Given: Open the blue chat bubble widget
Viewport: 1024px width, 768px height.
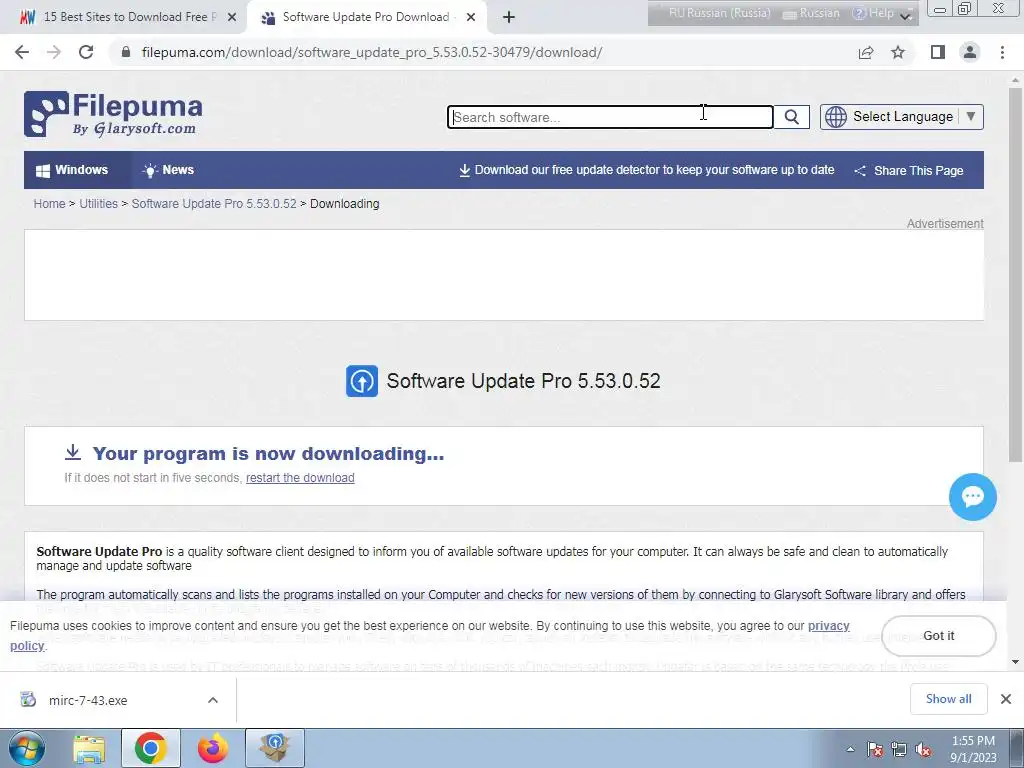Looking at the screenshot, I should click(x=972, y=497).
